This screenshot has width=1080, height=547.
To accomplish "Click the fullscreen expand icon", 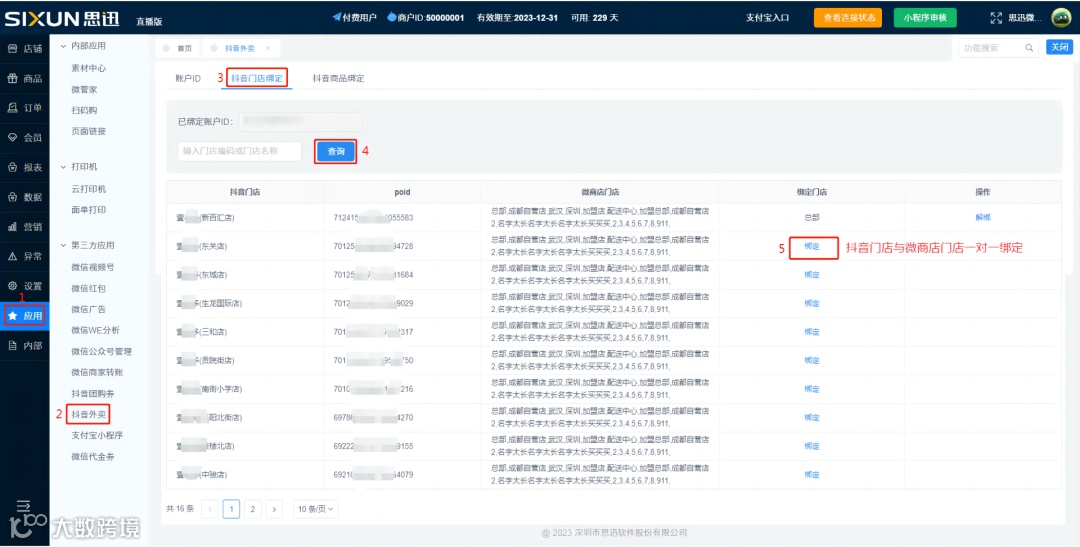I will pyautogui.click(x=995, y=18).
